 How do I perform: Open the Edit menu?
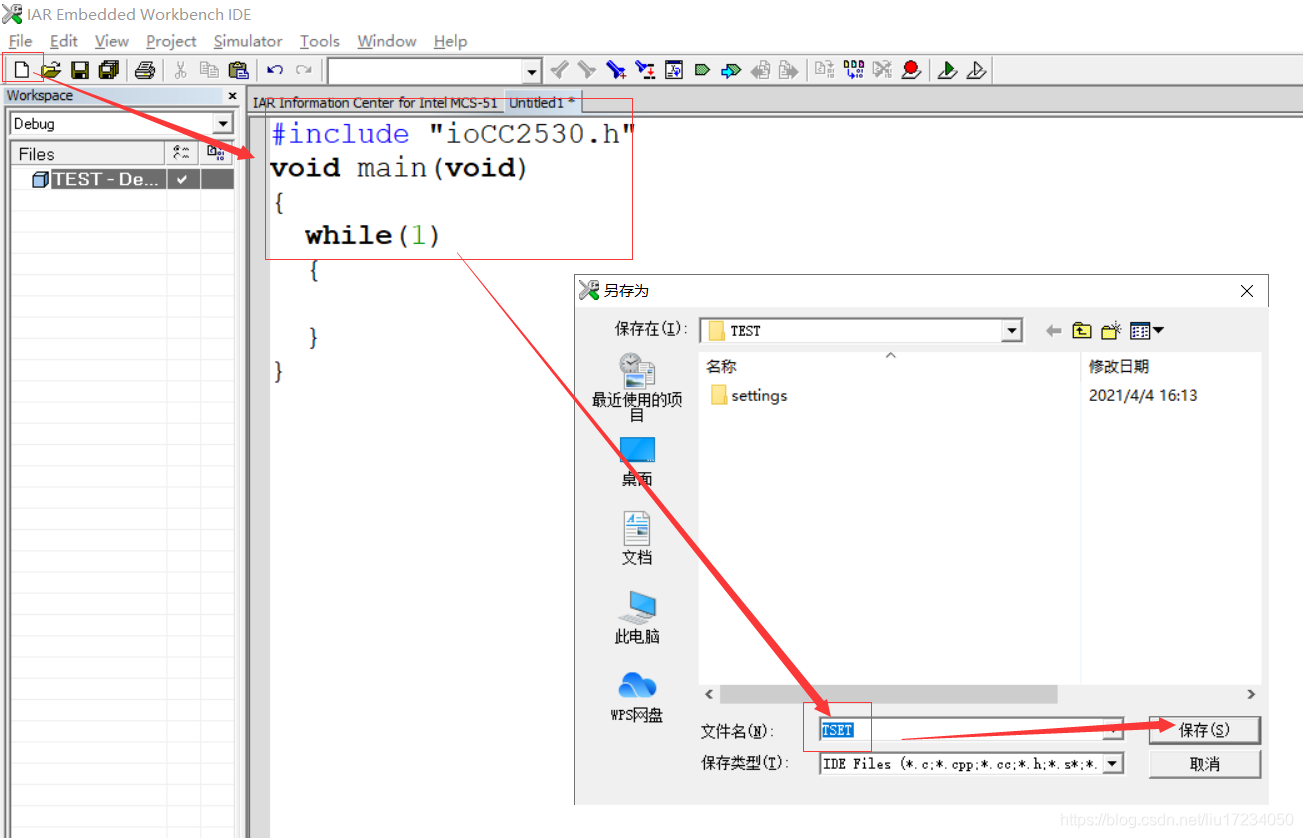[x=64, y=41]
